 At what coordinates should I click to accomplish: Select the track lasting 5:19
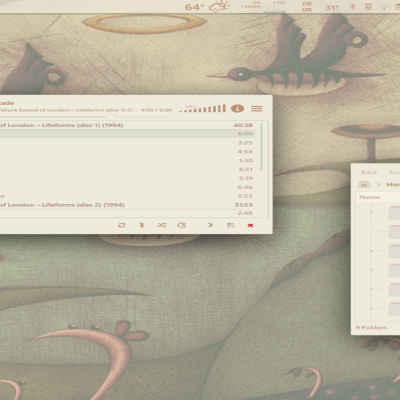(128, 178)
